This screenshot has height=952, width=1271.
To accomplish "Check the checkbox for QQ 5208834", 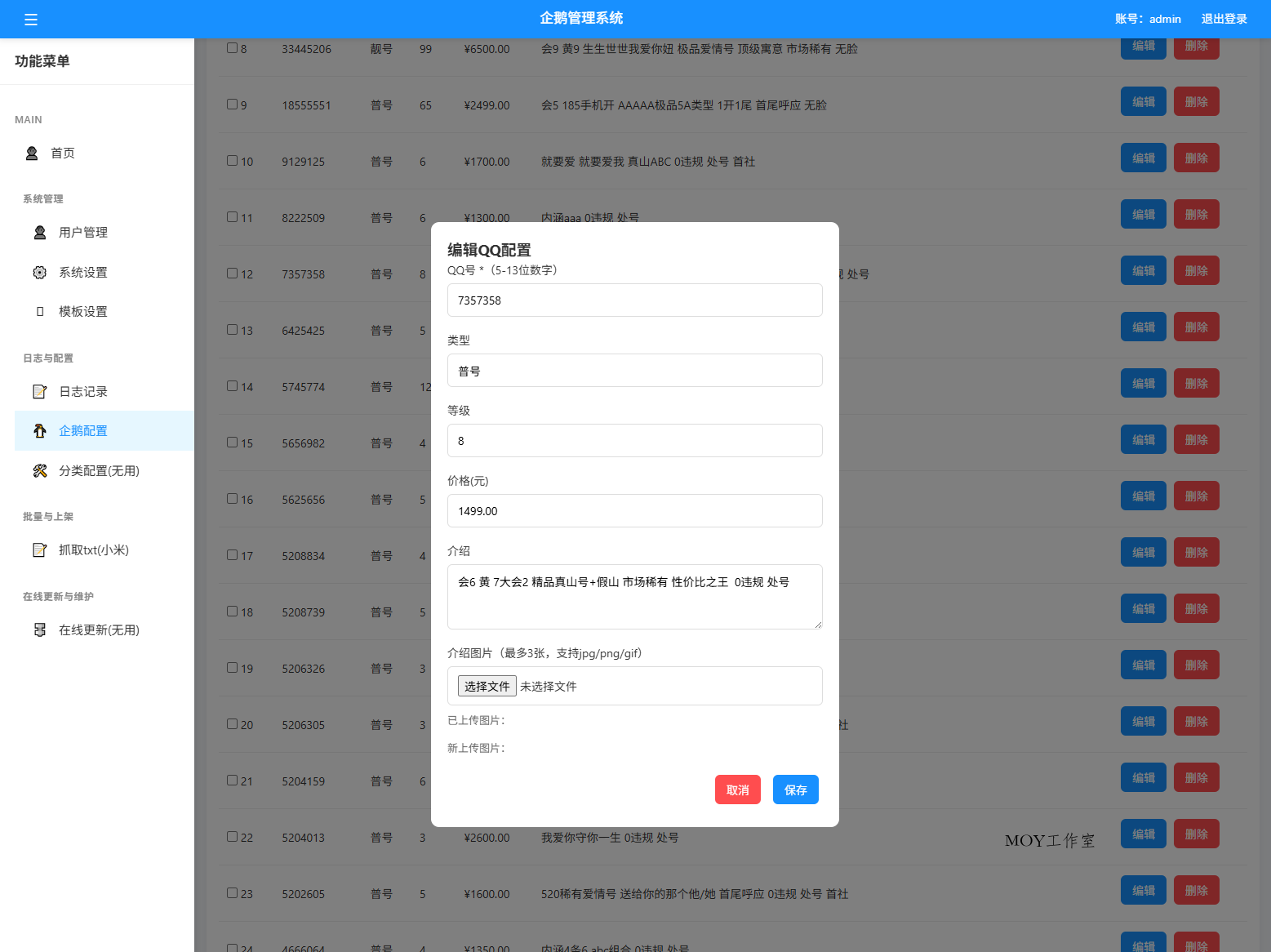I will pyautogui.click(x=232, y=555).
